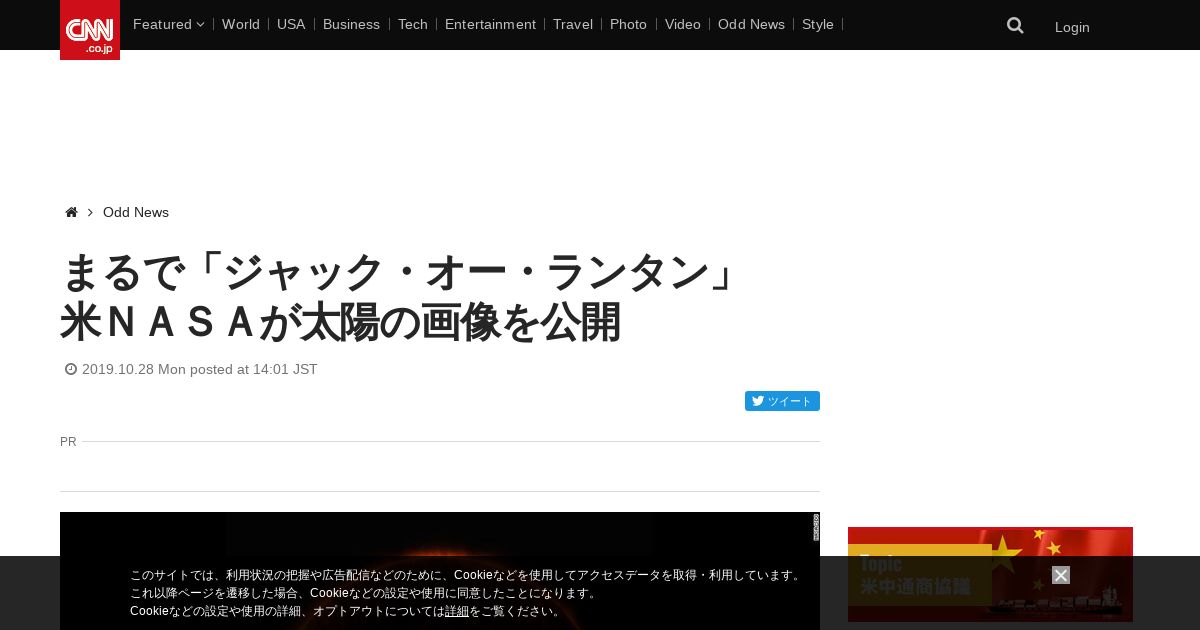Image resolution: width=1200 pixels, height=630 pixels.
Task: Open the Entertainment section
Action: coord(490,24)
